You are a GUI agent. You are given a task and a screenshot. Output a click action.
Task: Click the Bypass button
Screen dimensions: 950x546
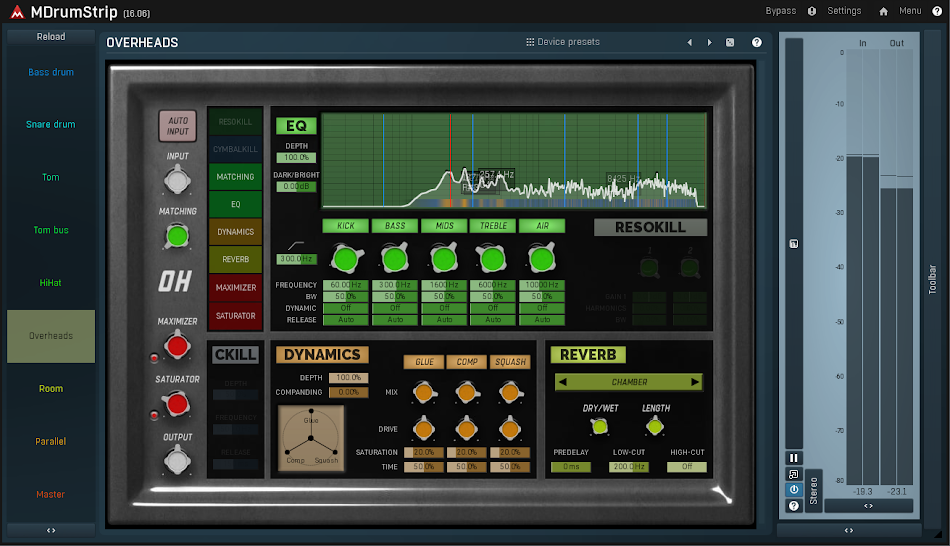[780, 11]
